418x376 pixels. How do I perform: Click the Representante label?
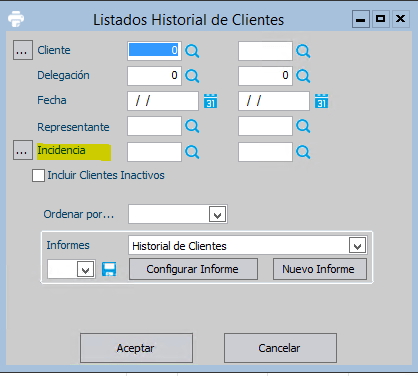click(x=73, y=127)
